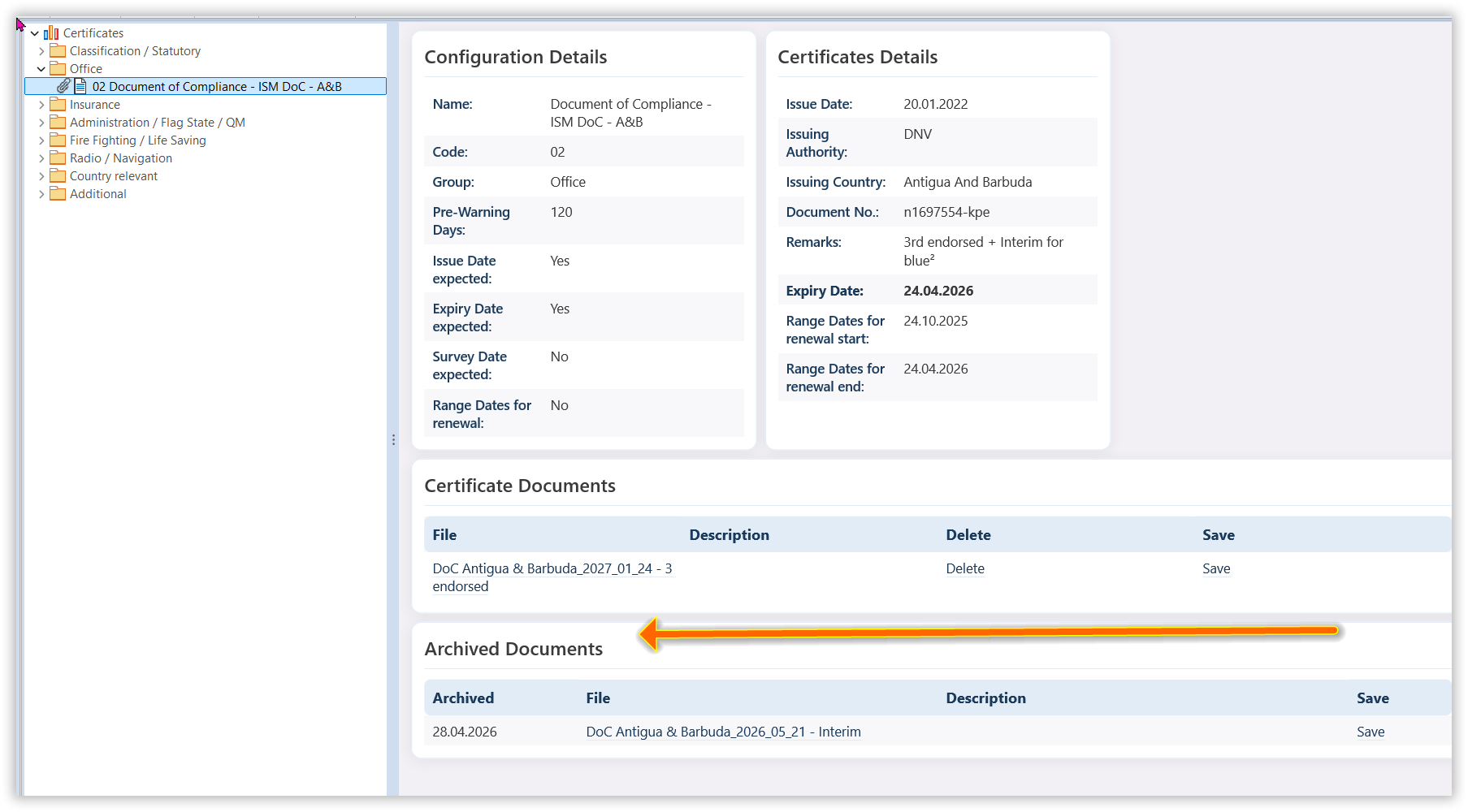Click the paperclip attachment icon on document 02
The height and width of the screenshot is (812, 1468).
pyautogui.click(x=63, y=85)
